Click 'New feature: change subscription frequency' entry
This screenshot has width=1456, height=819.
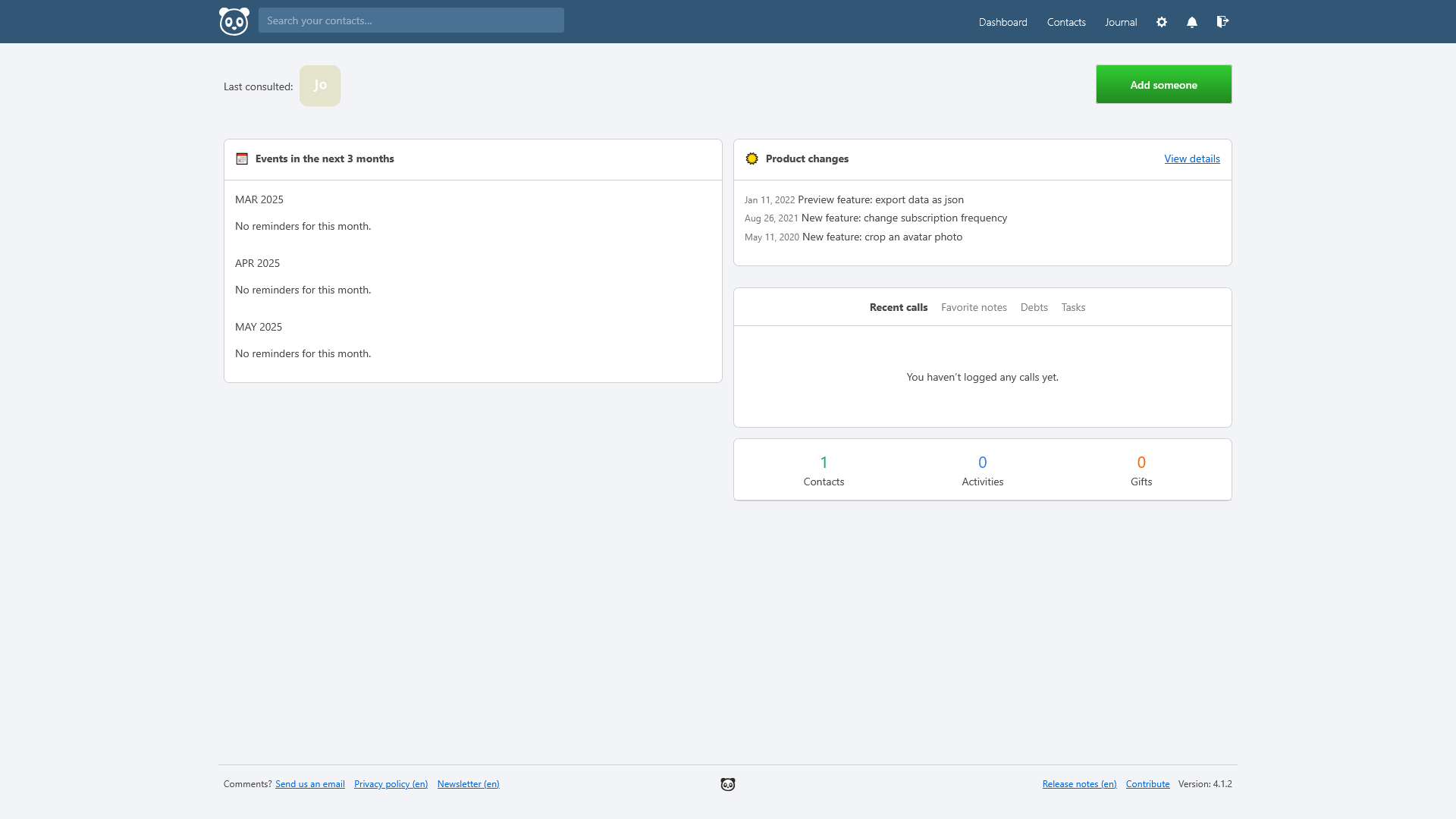click(x=904, y=218)
